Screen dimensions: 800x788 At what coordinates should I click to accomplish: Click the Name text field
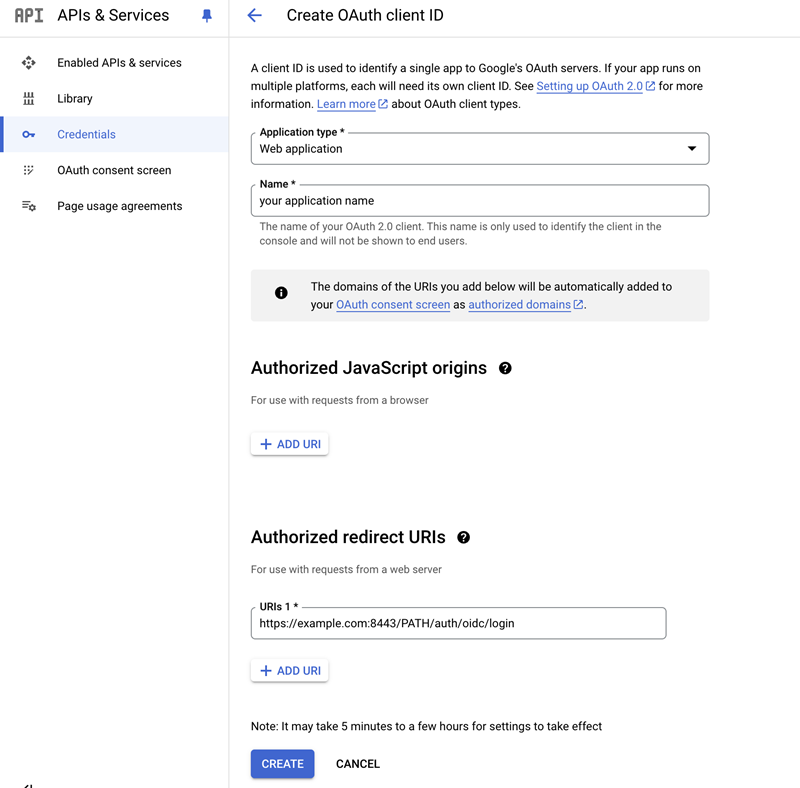tap(480, 201)
